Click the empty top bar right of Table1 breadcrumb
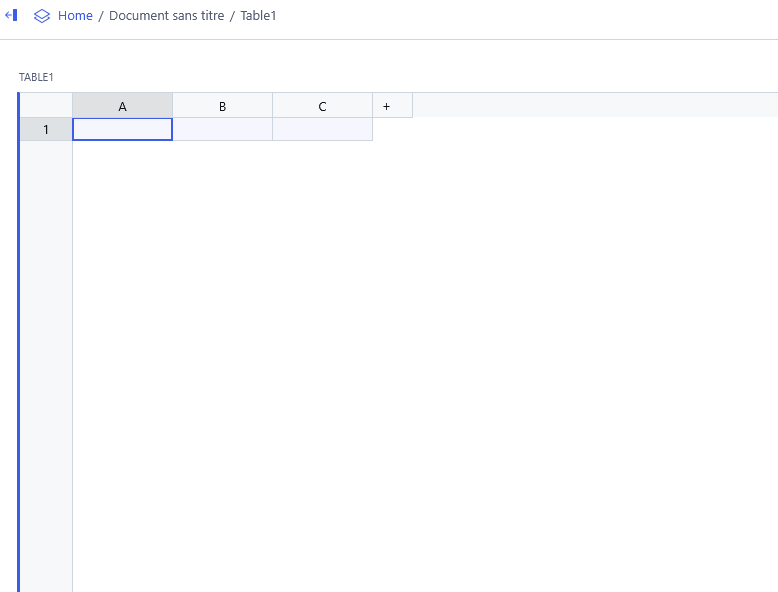Screen dimensions: 778x592 click(x=520, y=16)
